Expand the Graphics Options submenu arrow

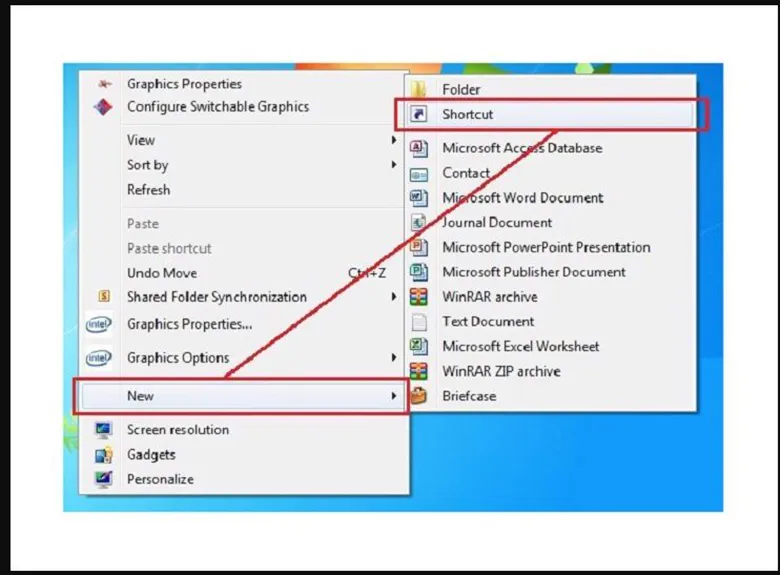[x=393, y=358]
